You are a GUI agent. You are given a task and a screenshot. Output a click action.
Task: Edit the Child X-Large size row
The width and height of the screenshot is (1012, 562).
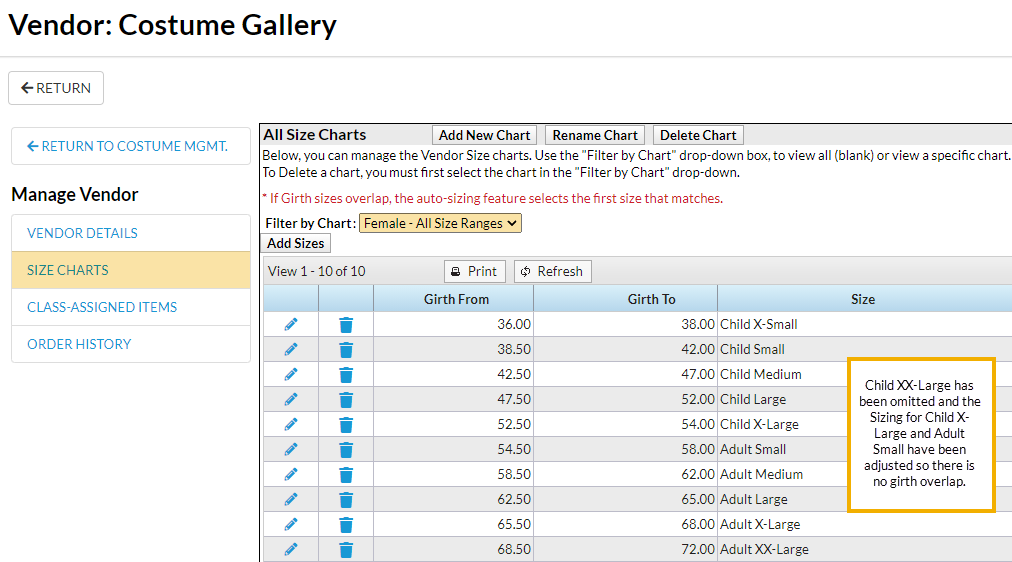(291, 425)
